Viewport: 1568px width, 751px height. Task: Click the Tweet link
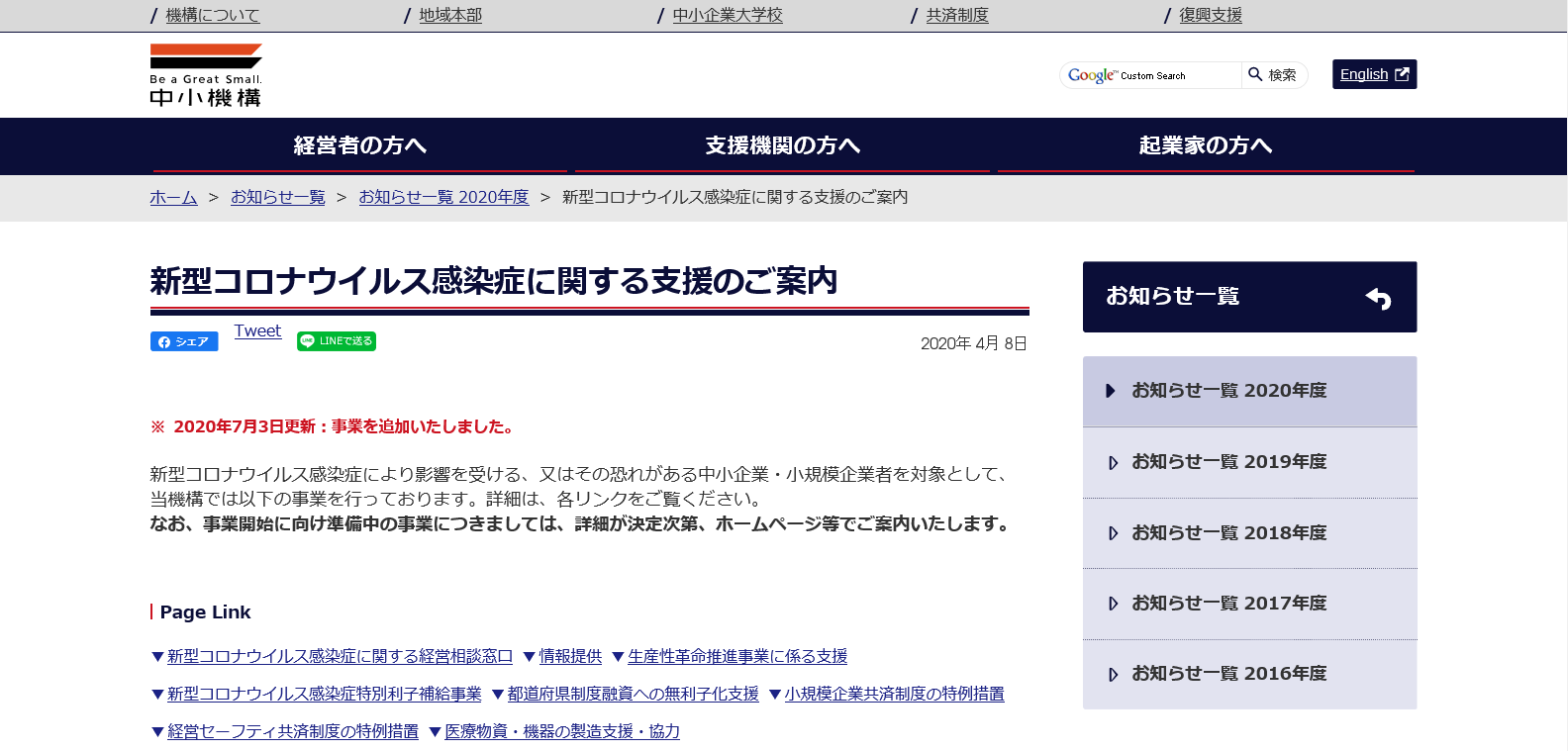(x=257, y=331)
